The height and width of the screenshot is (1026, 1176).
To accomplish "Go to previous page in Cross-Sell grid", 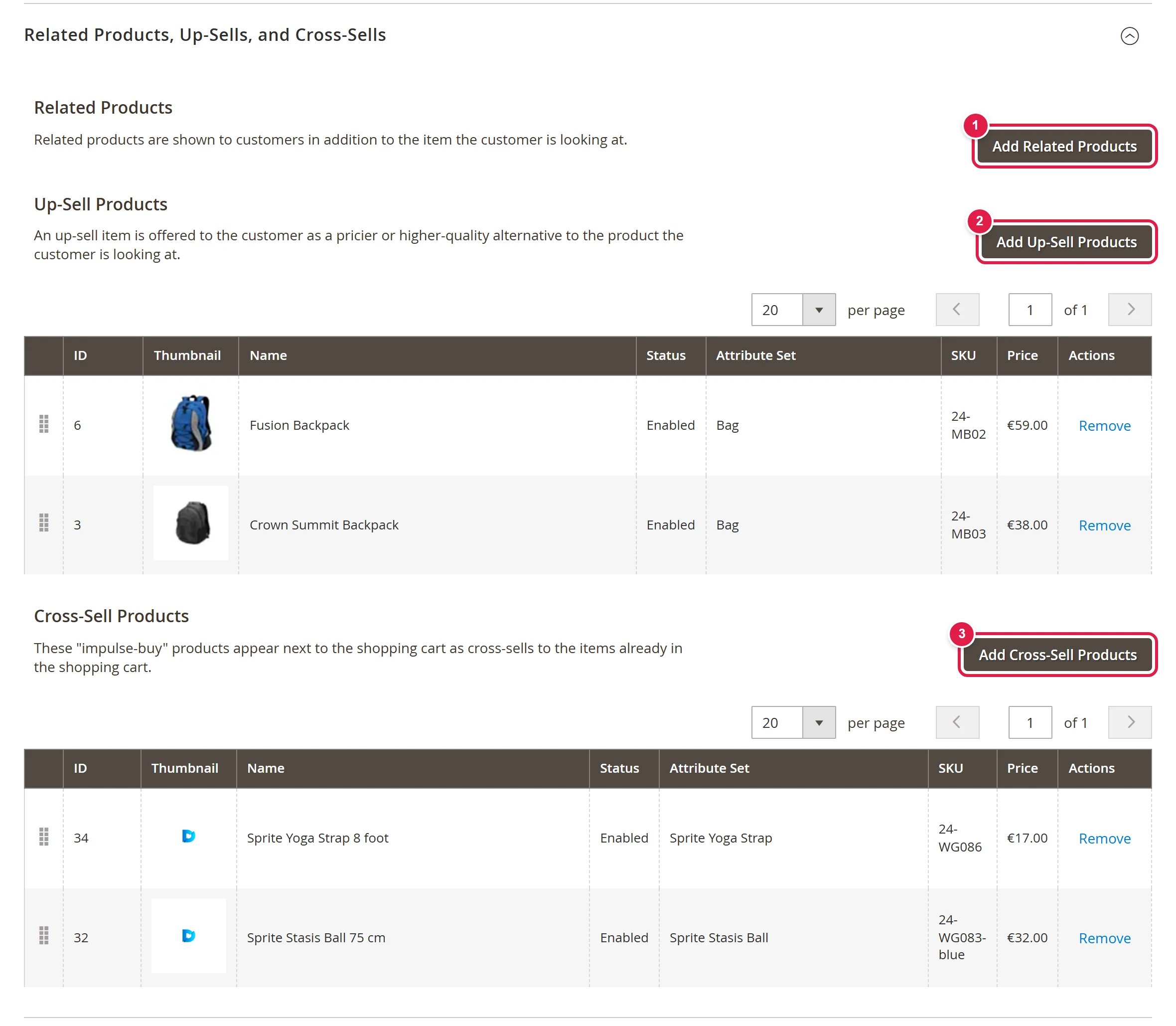I will (x=957, y=722).
